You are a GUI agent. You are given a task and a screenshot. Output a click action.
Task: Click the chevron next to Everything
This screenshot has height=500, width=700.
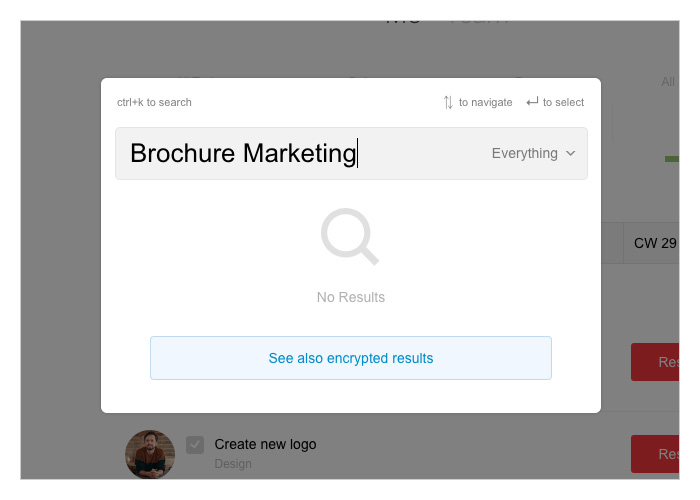(x=570, y=153)
